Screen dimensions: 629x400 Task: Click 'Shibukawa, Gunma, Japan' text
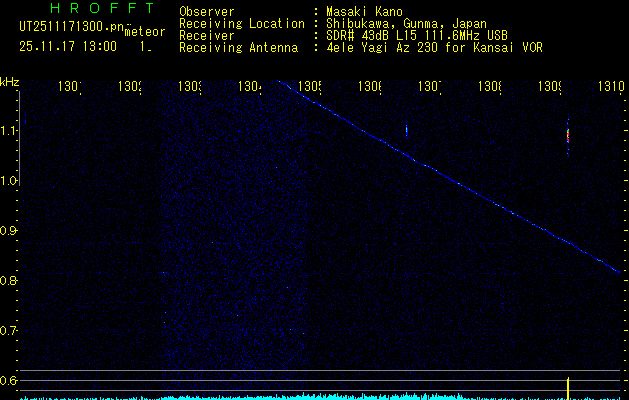click(406, 24)
